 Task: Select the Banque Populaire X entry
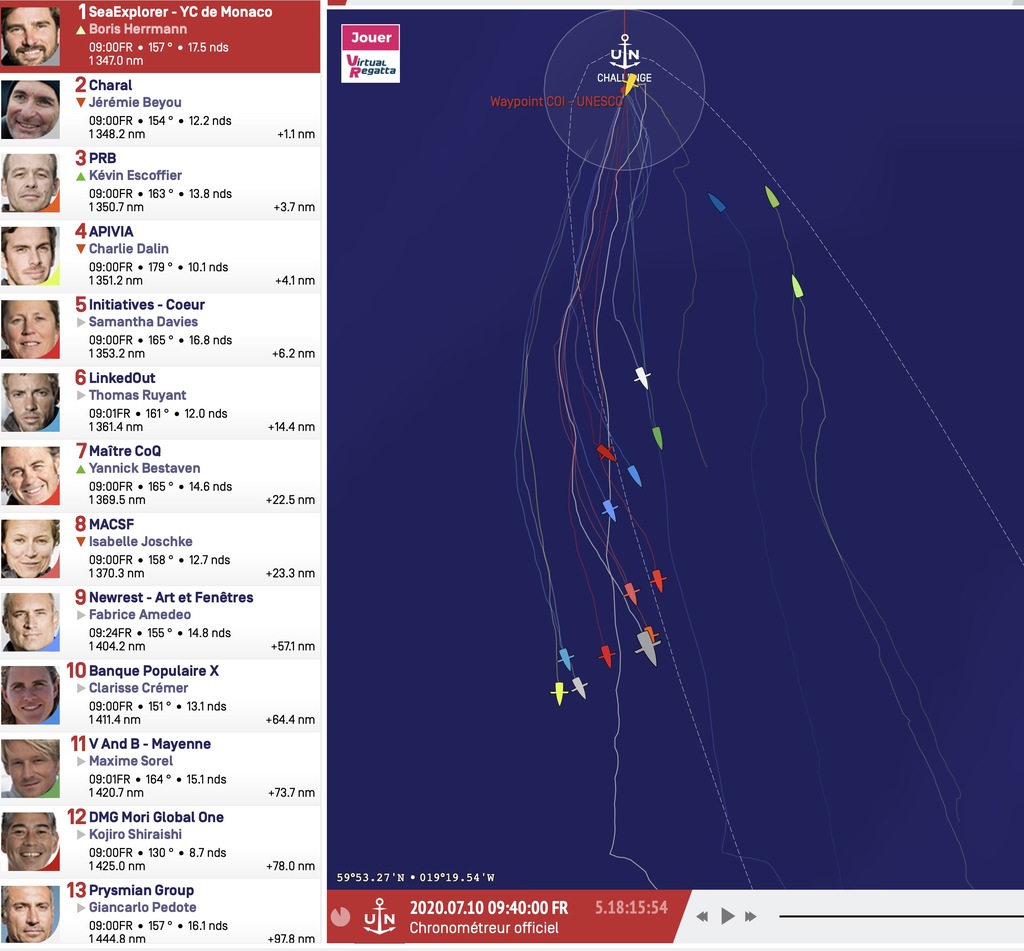point(161,694)
